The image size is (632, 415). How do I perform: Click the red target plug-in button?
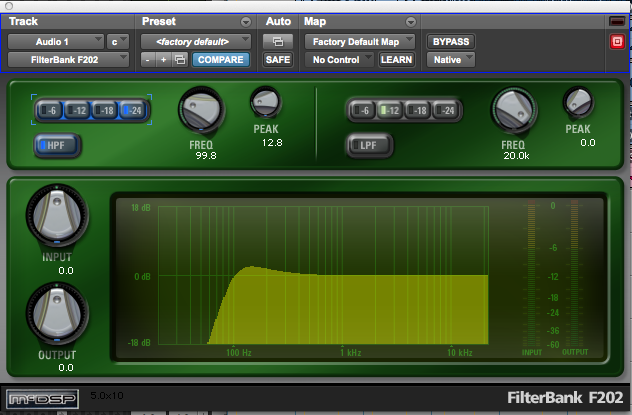(617, 41)
